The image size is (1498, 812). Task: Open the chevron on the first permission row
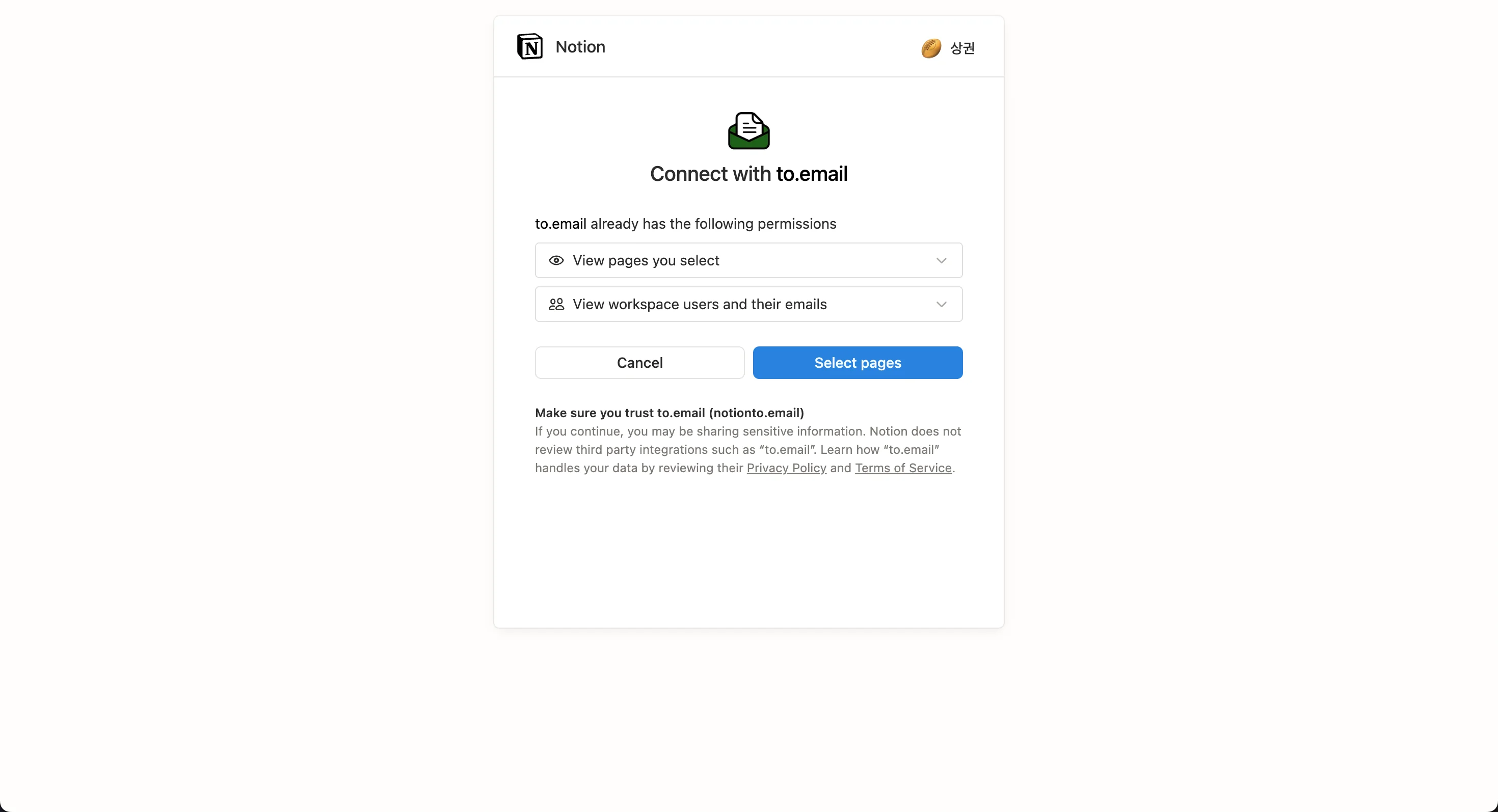tap(942, 260)
